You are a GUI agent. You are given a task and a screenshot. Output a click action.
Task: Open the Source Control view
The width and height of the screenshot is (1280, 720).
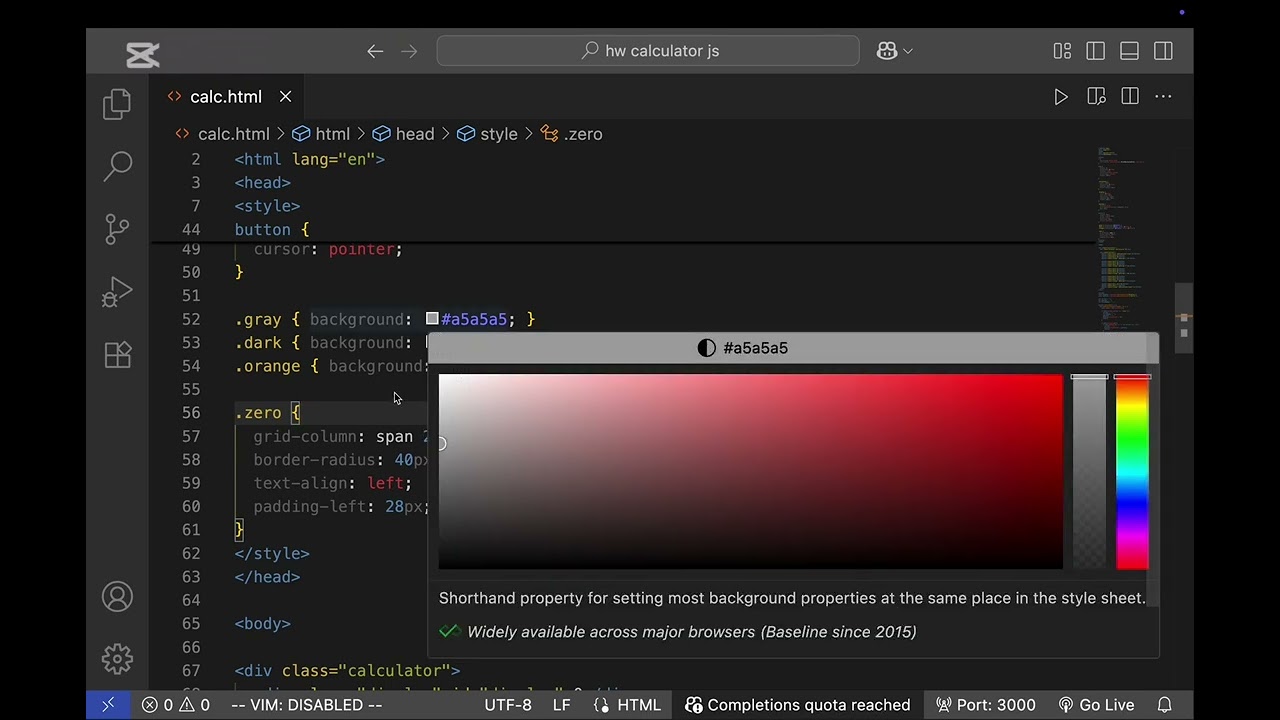click(x=117, y=229)
